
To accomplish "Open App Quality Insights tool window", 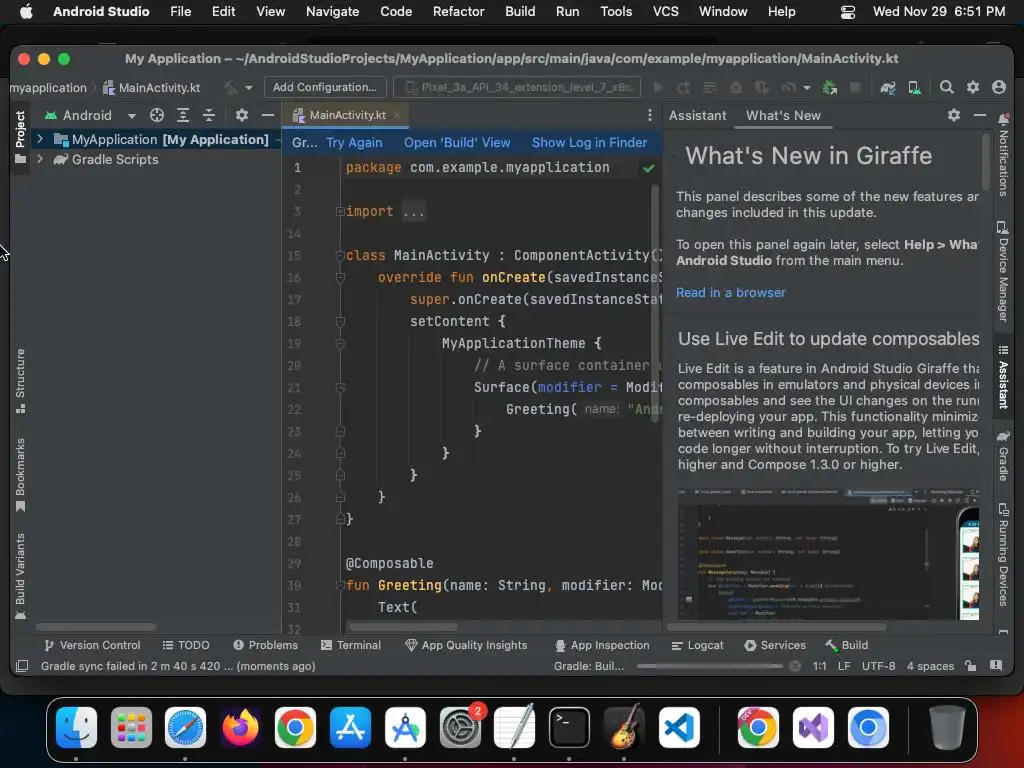I will (x=466, y=645).
